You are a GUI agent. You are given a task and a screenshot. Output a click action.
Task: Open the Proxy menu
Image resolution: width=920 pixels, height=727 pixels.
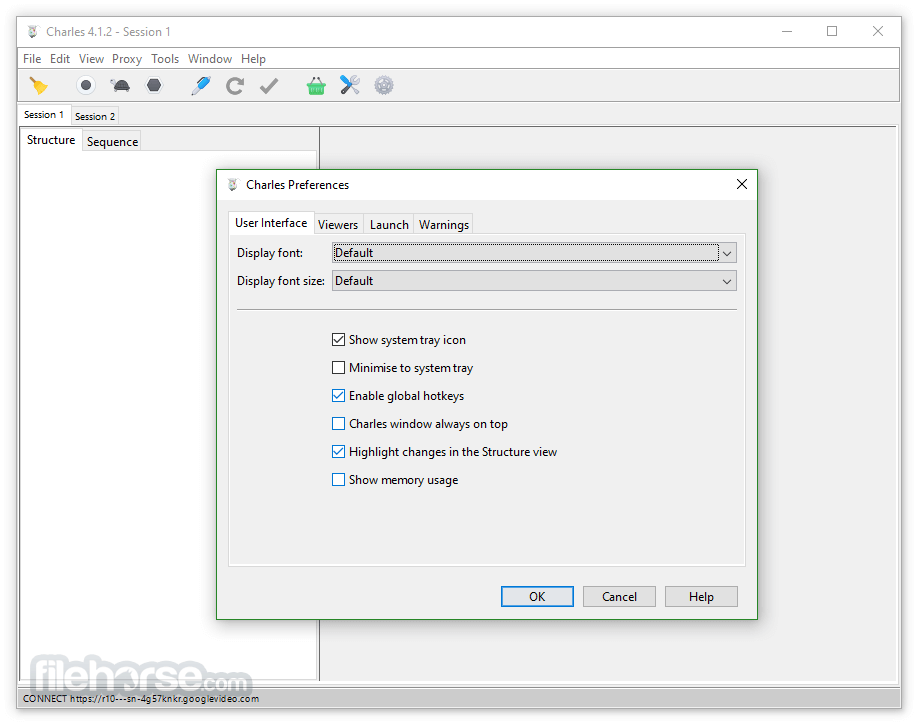tap(127, 59)
